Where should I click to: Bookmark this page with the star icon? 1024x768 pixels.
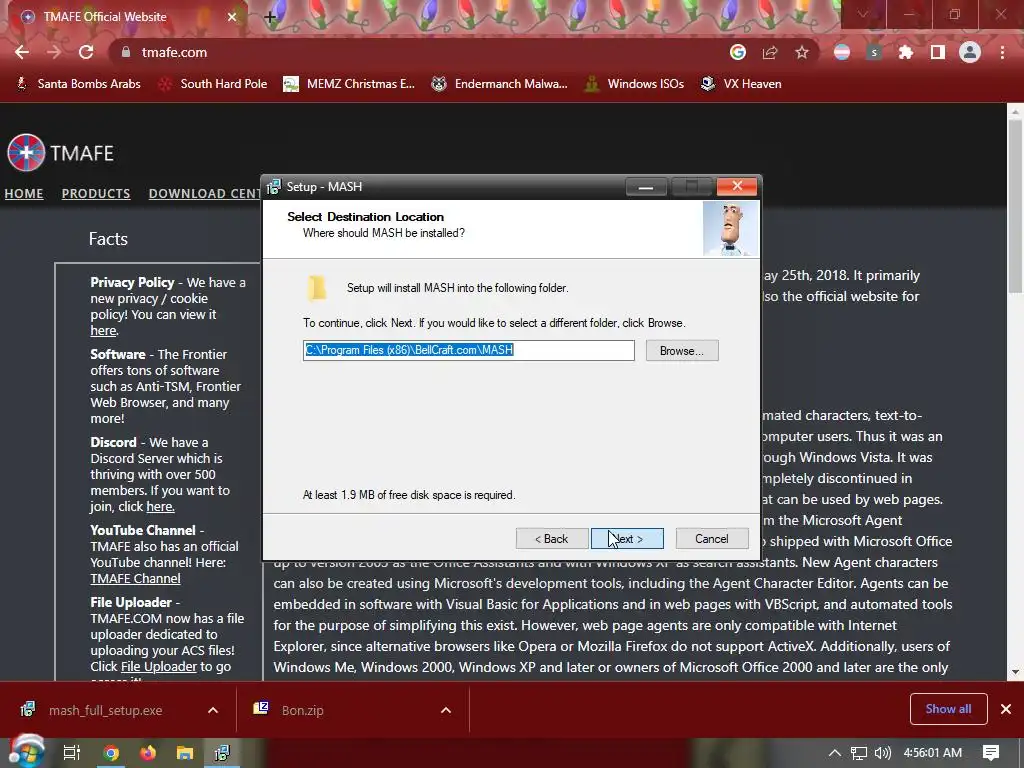tap(802, 52)
